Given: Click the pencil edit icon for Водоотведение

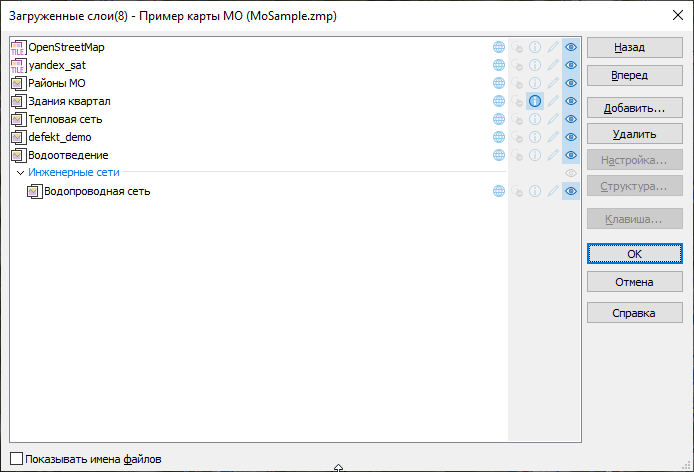Looking at the screenshot, I should click(553, 155).
